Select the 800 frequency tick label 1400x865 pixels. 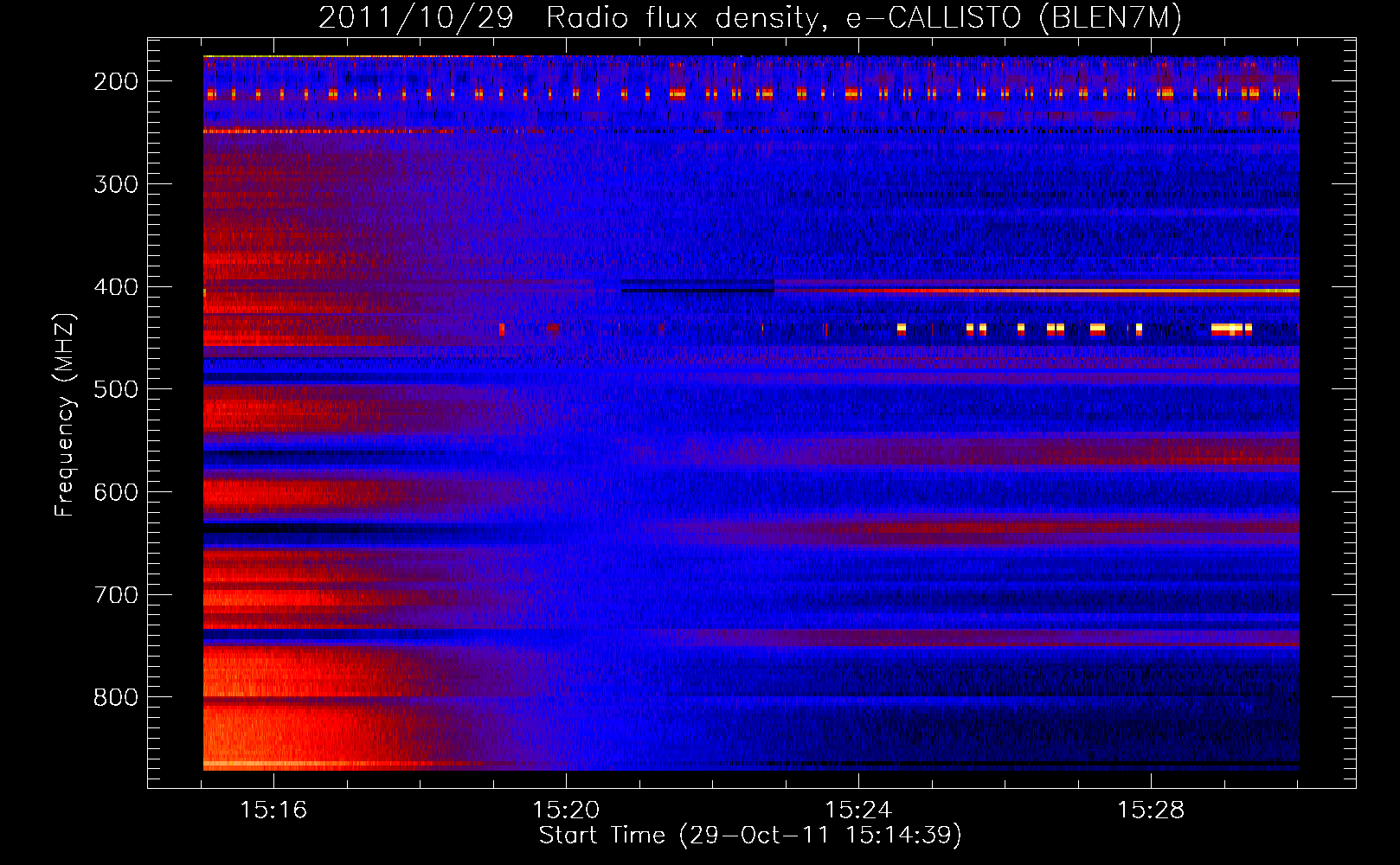[x=116, y=697]
